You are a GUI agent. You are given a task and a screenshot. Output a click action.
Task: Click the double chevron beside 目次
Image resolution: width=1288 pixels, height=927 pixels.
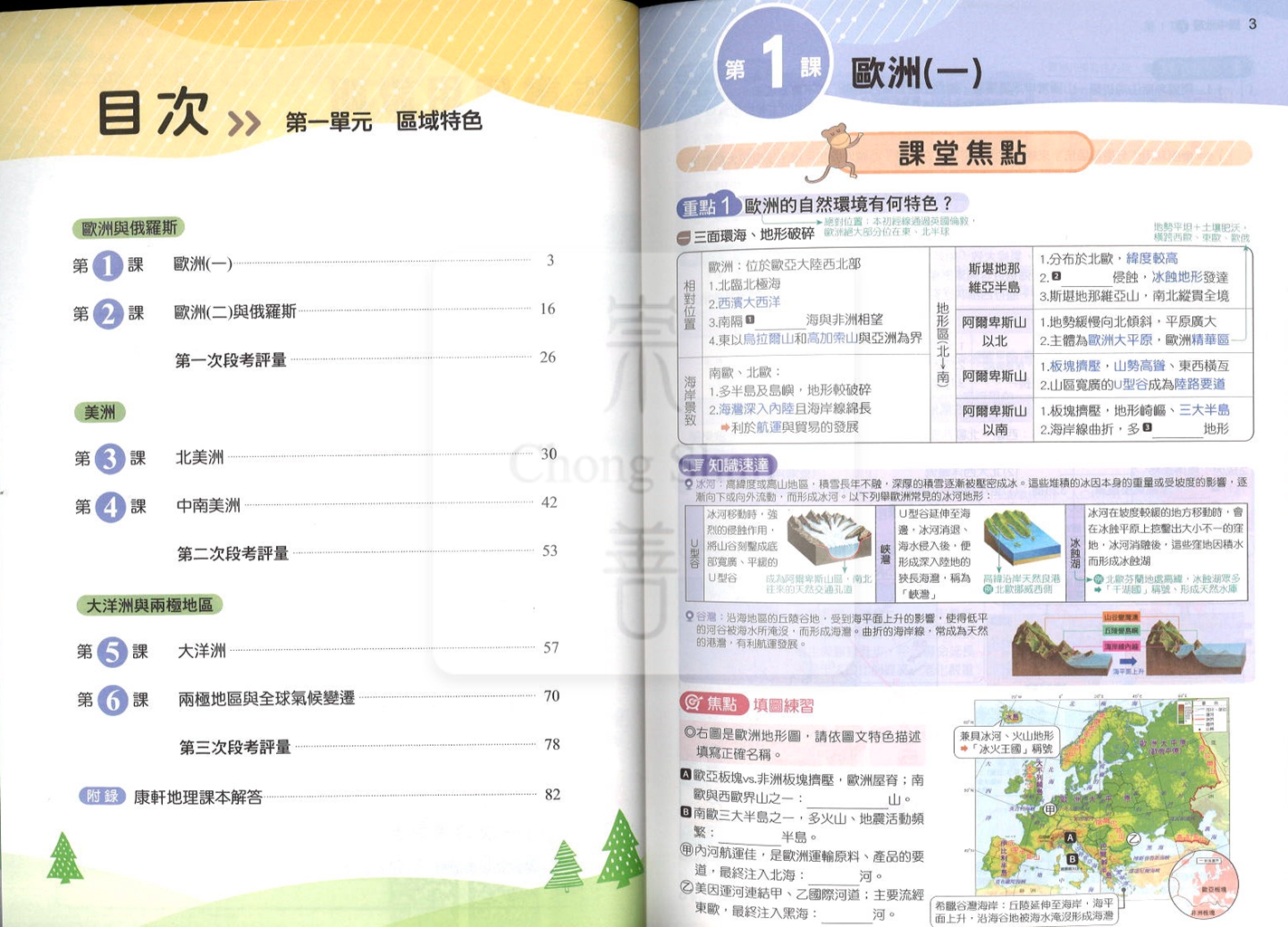click(244, 123)
